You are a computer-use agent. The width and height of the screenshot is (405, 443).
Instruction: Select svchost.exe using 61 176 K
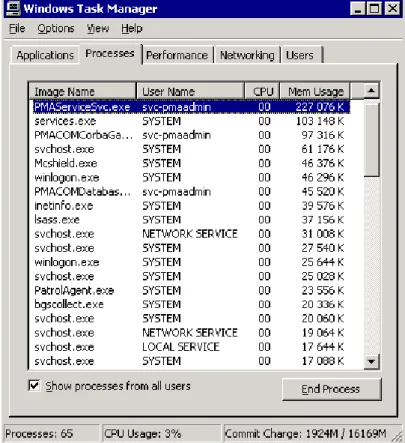(189, 149)
